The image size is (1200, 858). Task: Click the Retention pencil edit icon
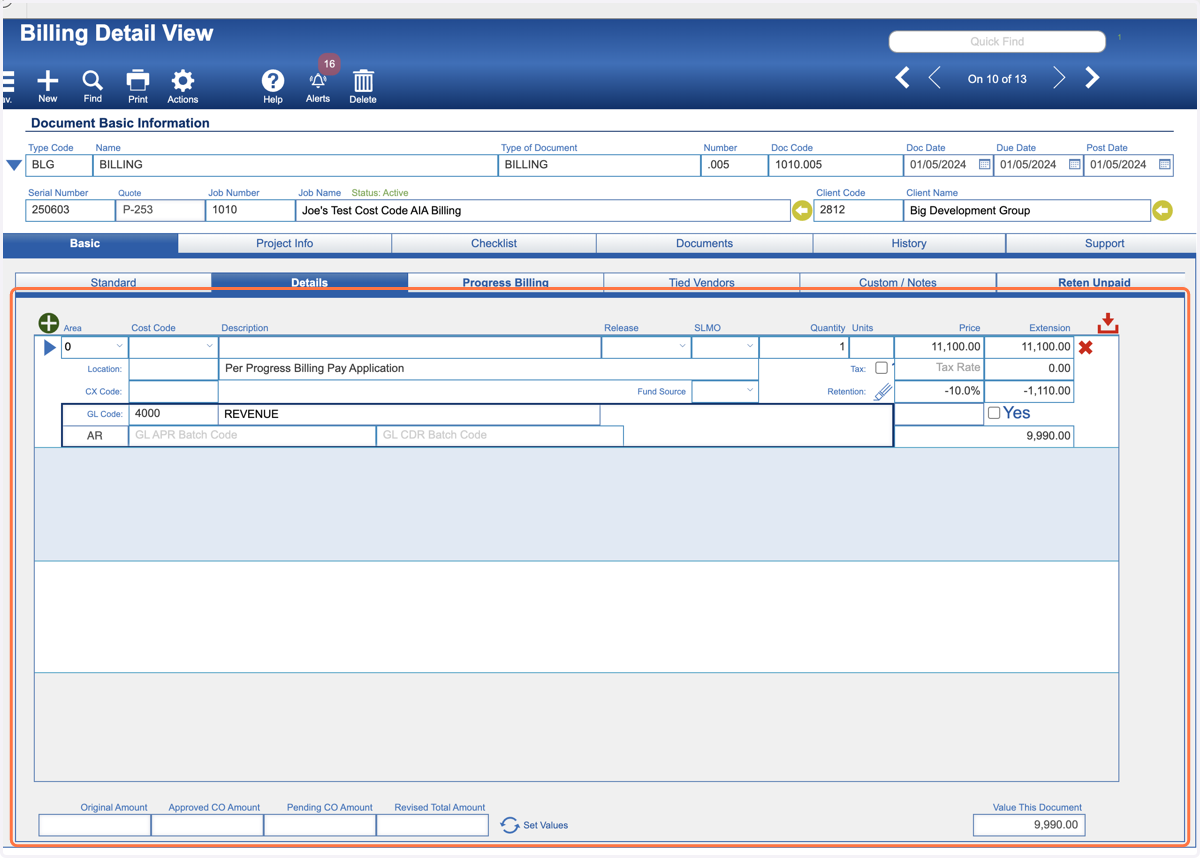[x=882, y=392]
